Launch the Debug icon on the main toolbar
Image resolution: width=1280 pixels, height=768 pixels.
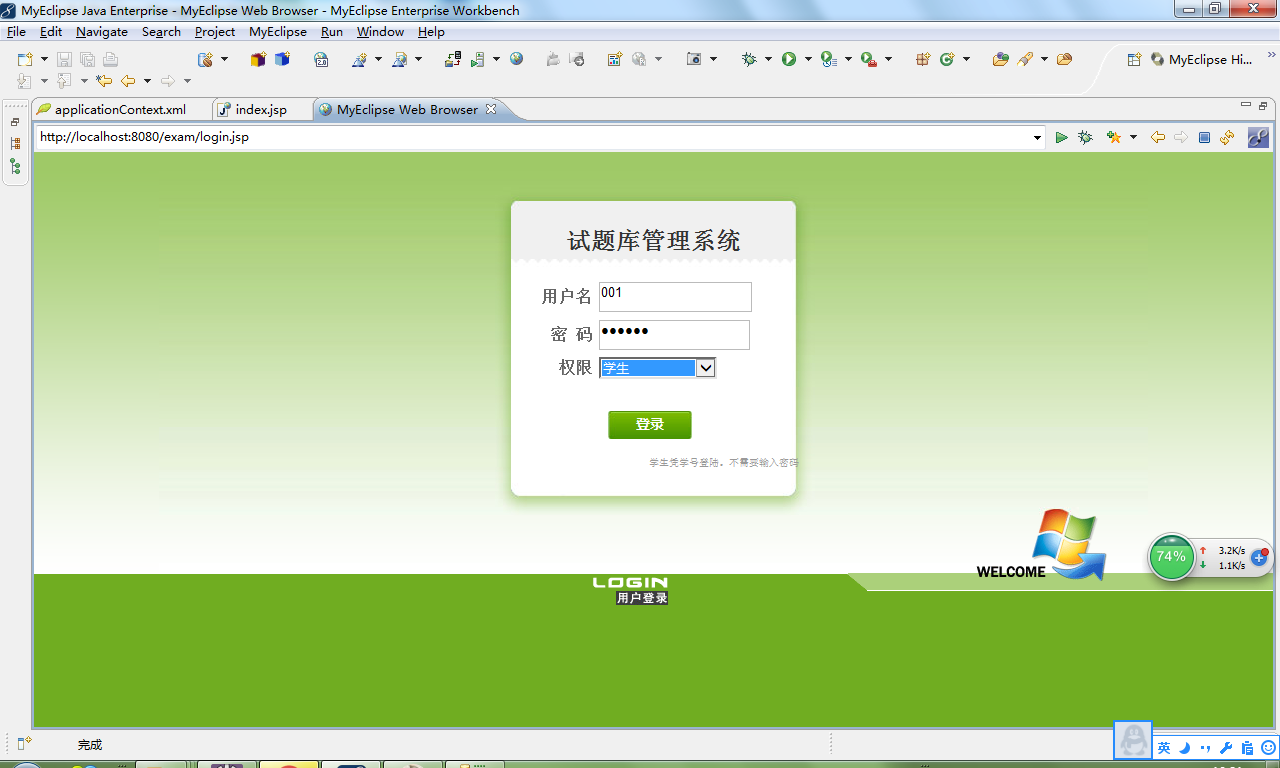point(749,59)
